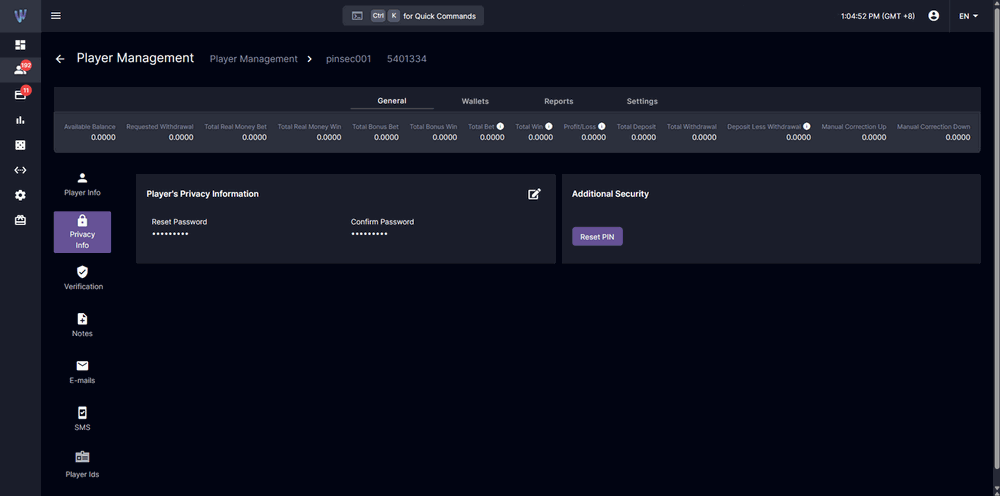Open the dashboard sidebar icon
Screen dimensions: 1000x496
click(x=20, y=45)
